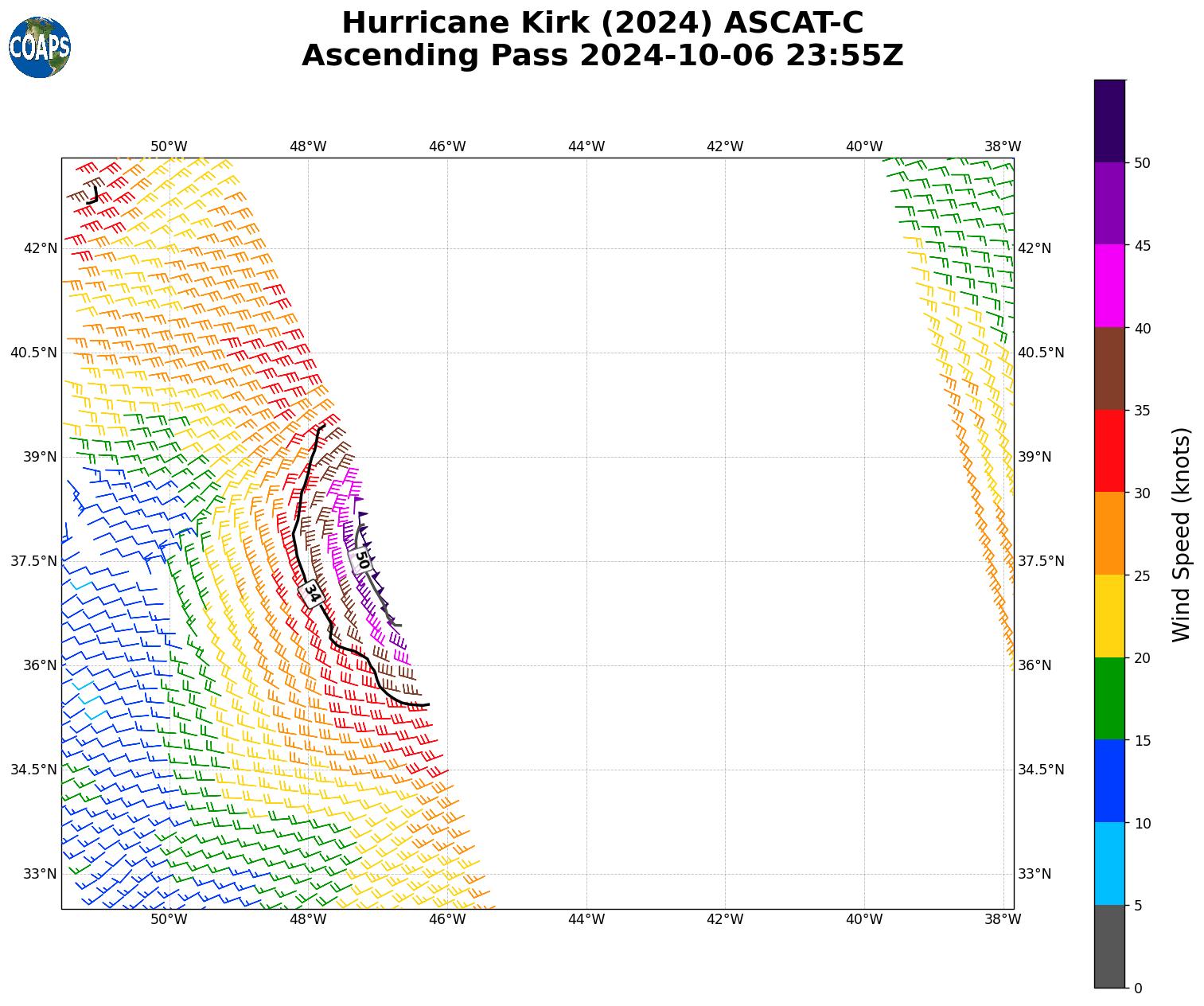Click the 44°W label on top axis
Image resolution: width=1204 pixels, height=1006 pixels.
click(x=586, y=146)
